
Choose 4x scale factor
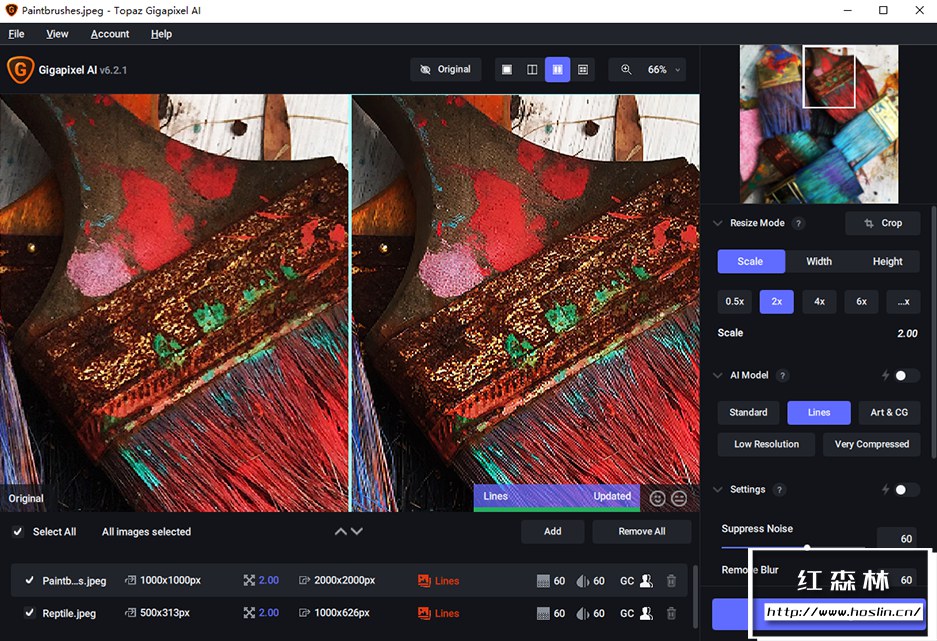819,302
